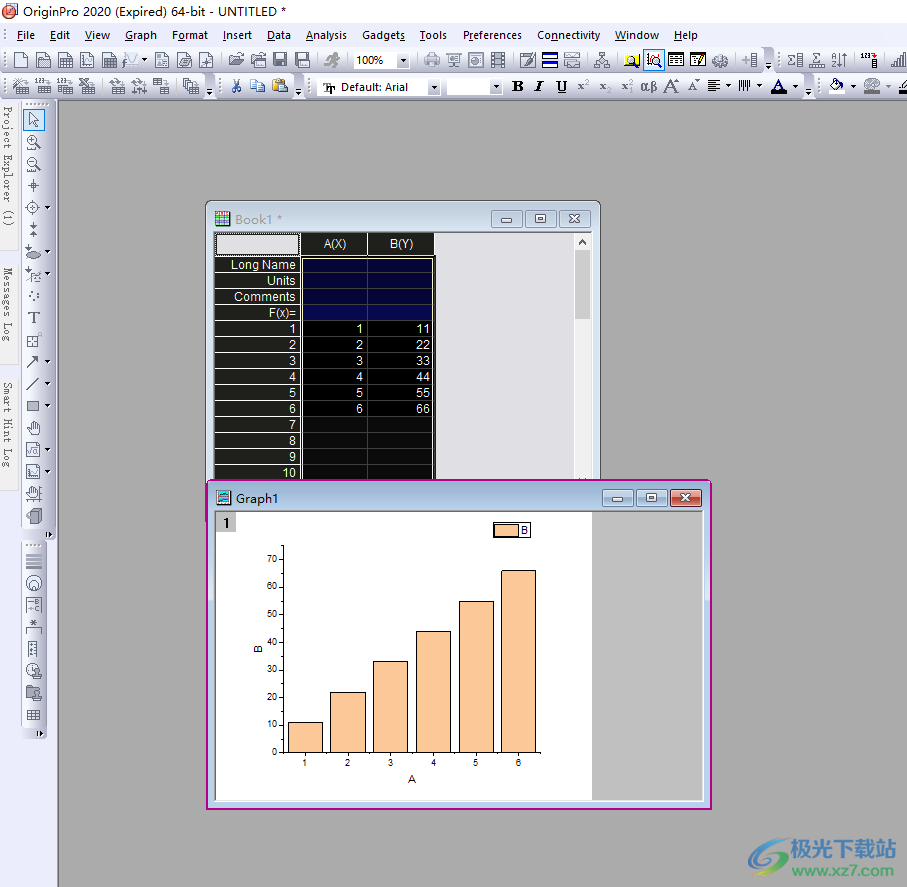The width and height of the screenshot is (907, 887).
Task: Select the Arrow drawing tool
Action: pyautogui.click(x=33, y=362)
